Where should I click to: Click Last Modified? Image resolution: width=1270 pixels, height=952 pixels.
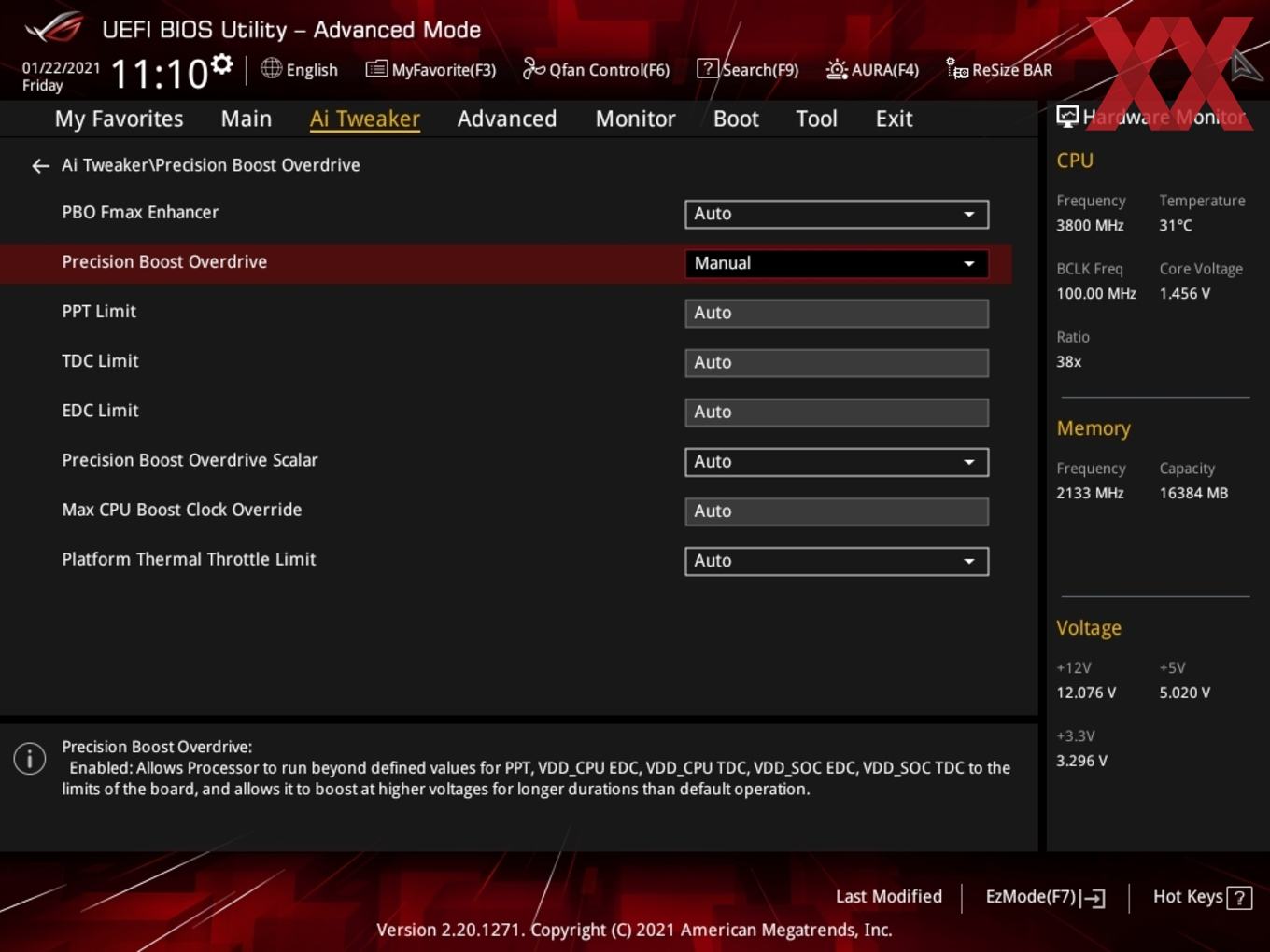click(x=888, y=897)
